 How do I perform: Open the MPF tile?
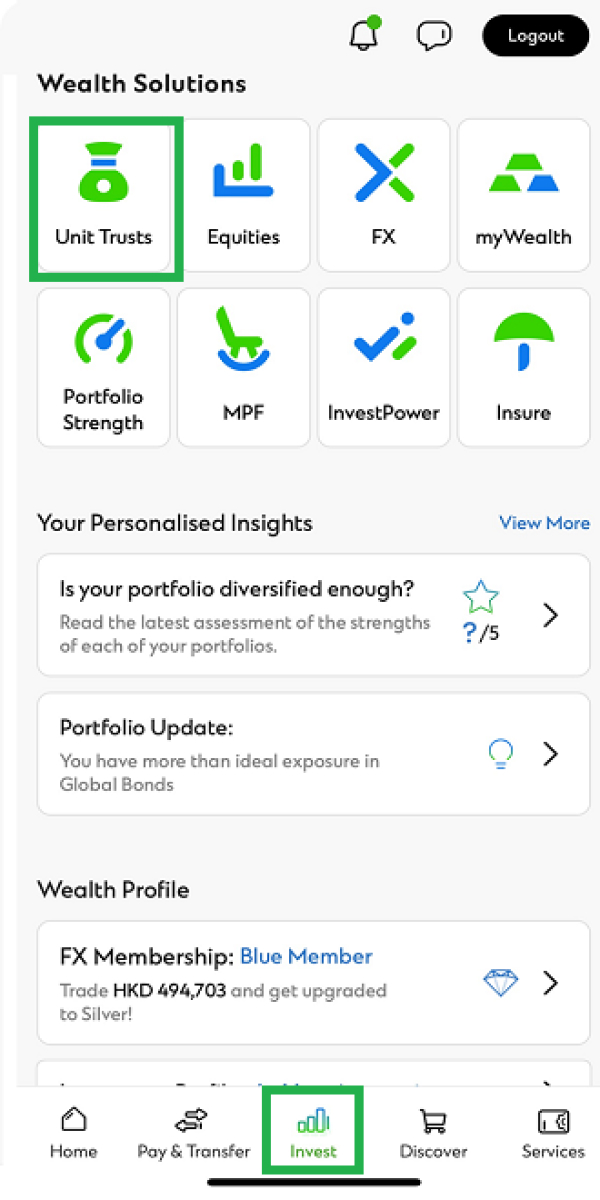click(243, 369)
